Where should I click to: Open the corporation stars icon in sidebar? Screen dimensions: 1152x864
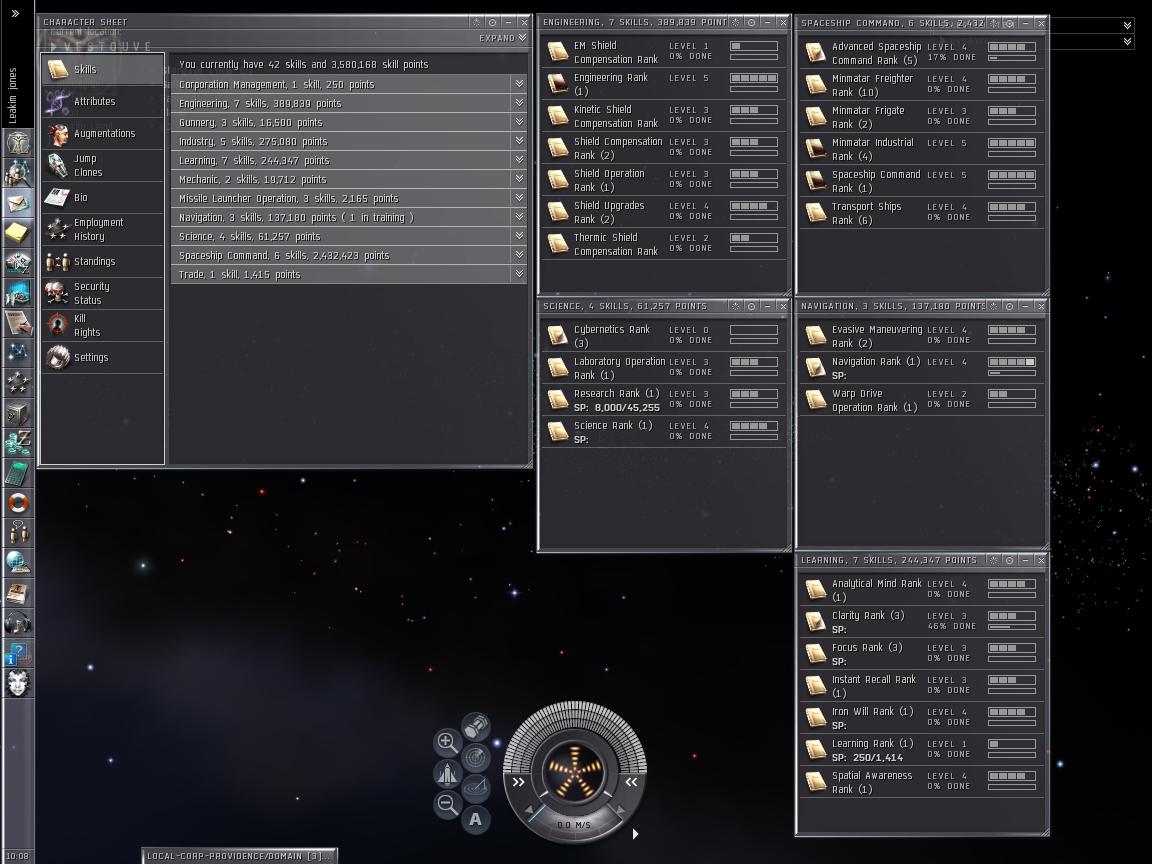(x=18, y=383)
